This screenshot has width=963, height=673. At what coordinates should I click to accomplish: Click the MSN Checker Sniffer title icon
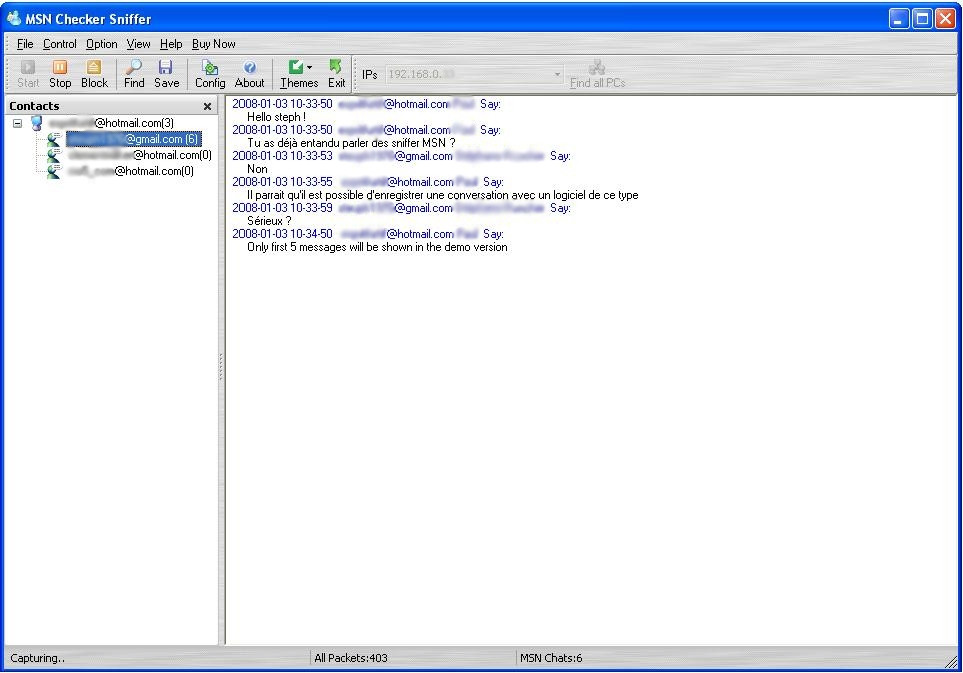click(14, 18)
